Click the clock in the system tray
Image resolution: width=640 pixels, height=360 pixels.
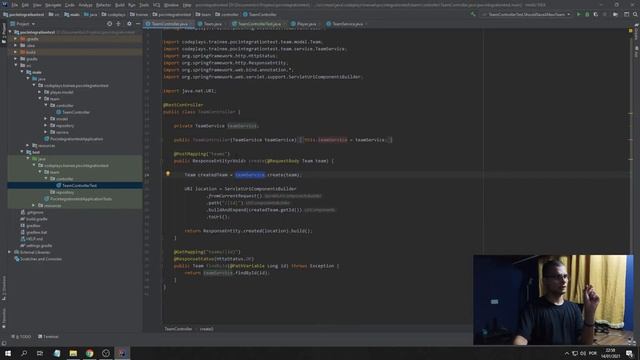coord(610,353)
